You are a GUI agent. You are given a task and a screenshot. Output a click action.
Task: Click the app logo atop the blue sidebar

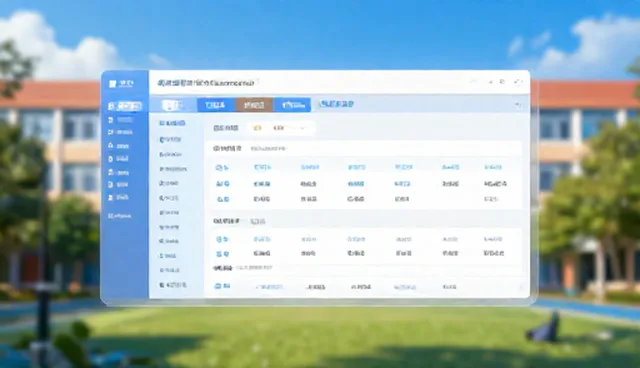[x=121, y=84]
